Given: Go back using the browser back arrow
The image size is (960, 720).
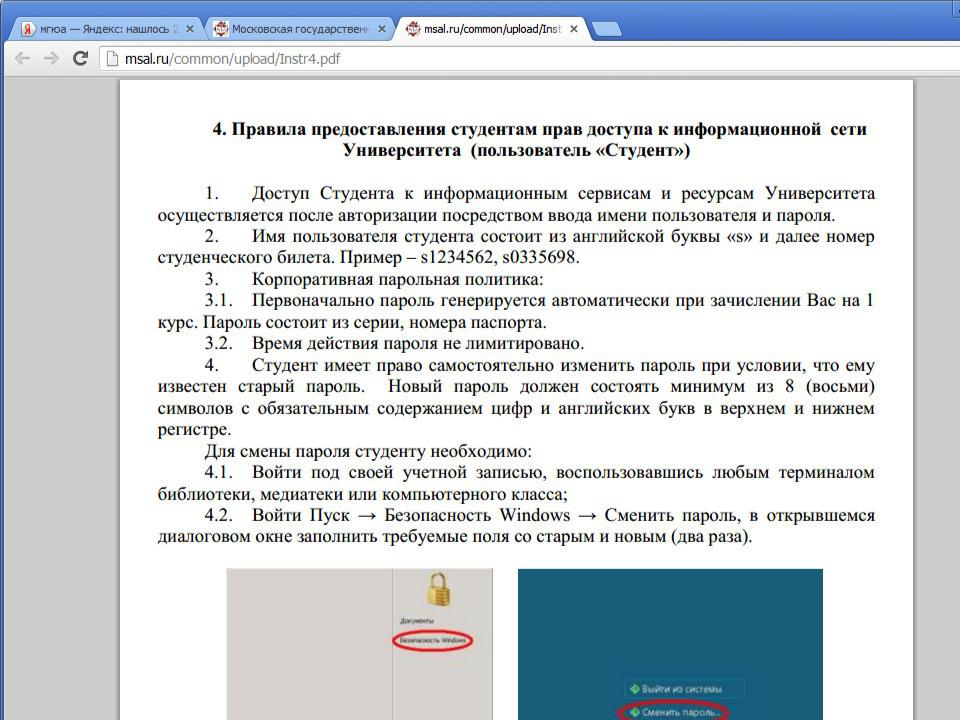Looking at the screenshot, I should point(23,58).
